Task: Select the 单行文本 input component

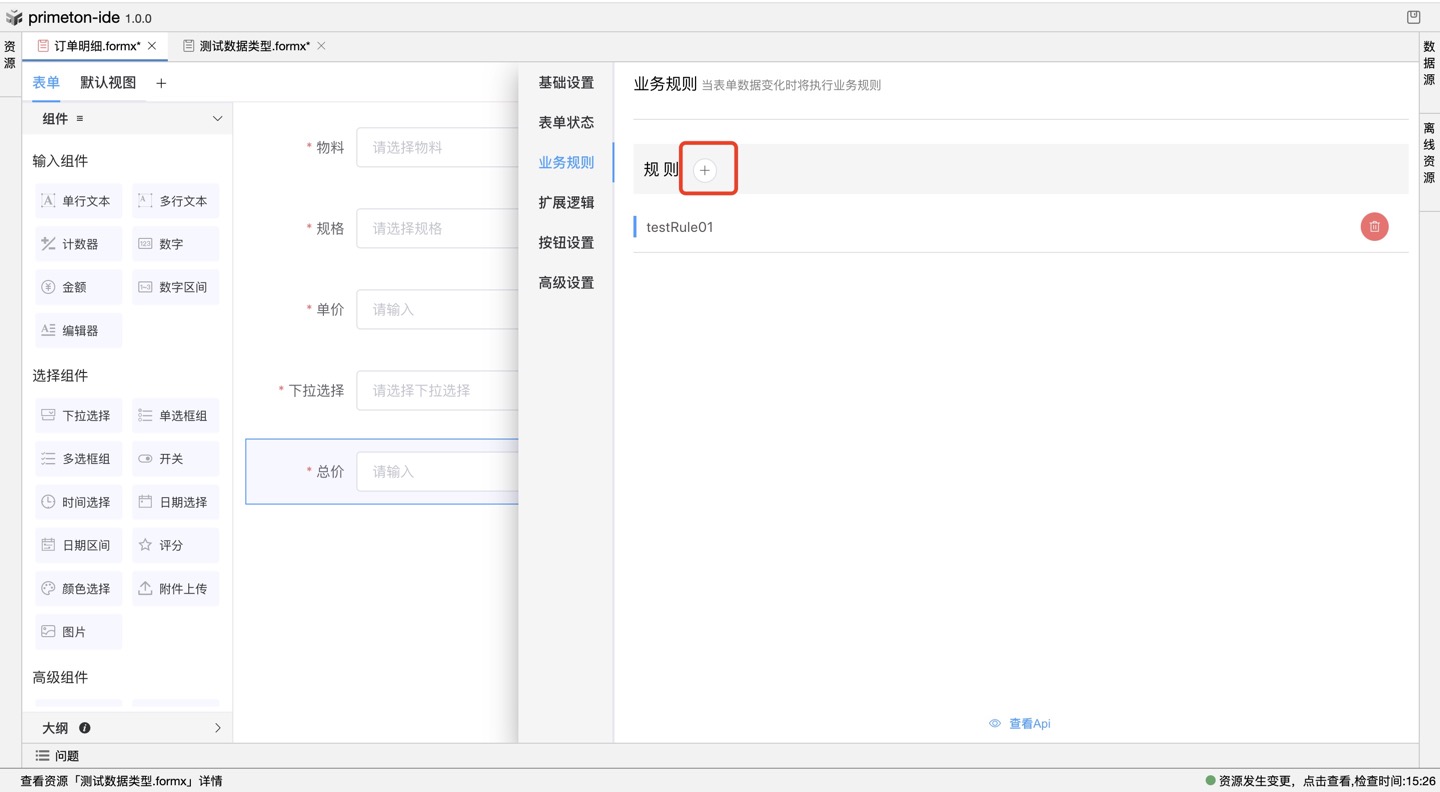Action: coord(78,200)
